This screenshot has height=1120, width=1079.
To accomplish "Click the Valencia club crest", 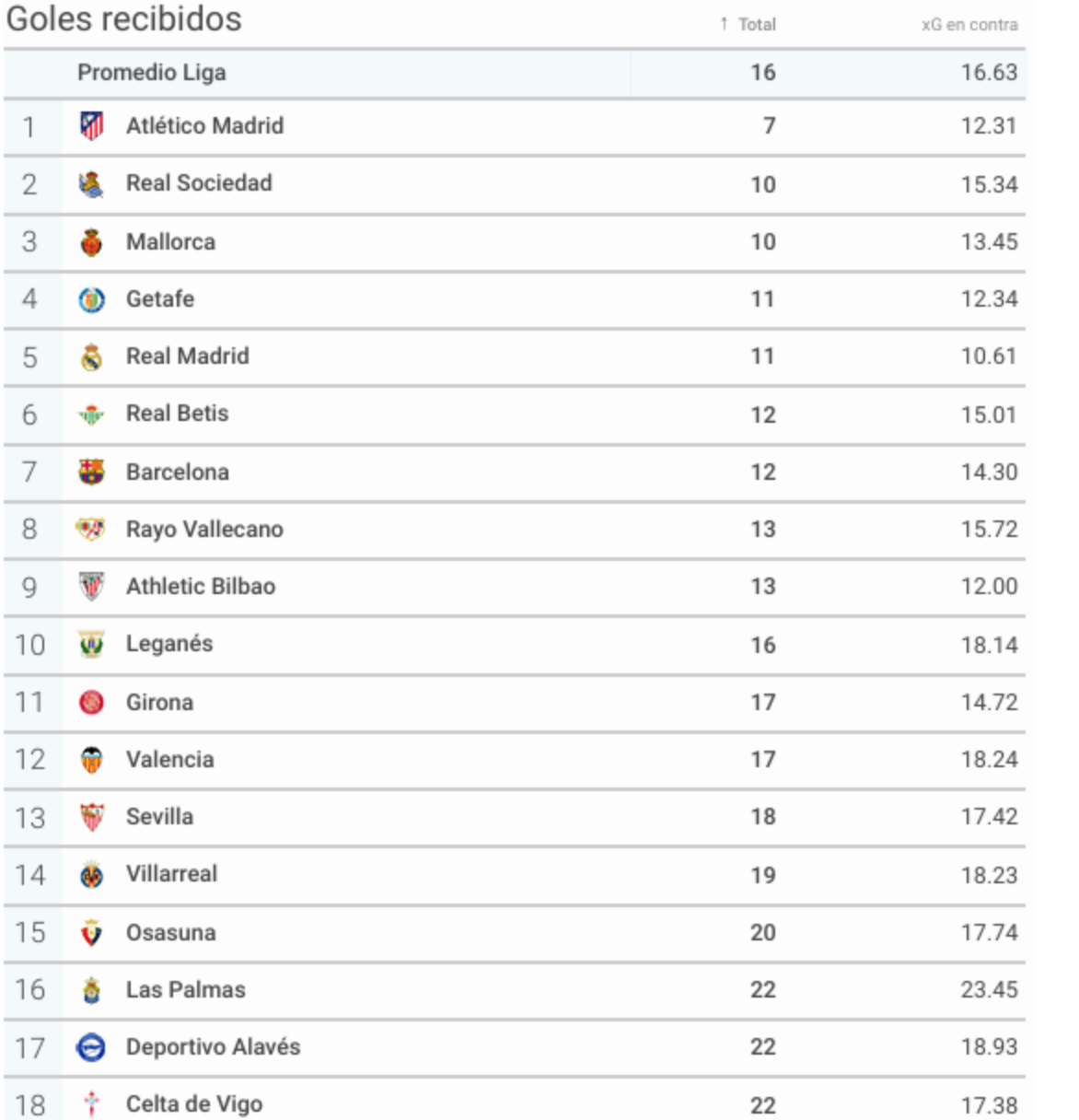I will click(x=91, y=760).
